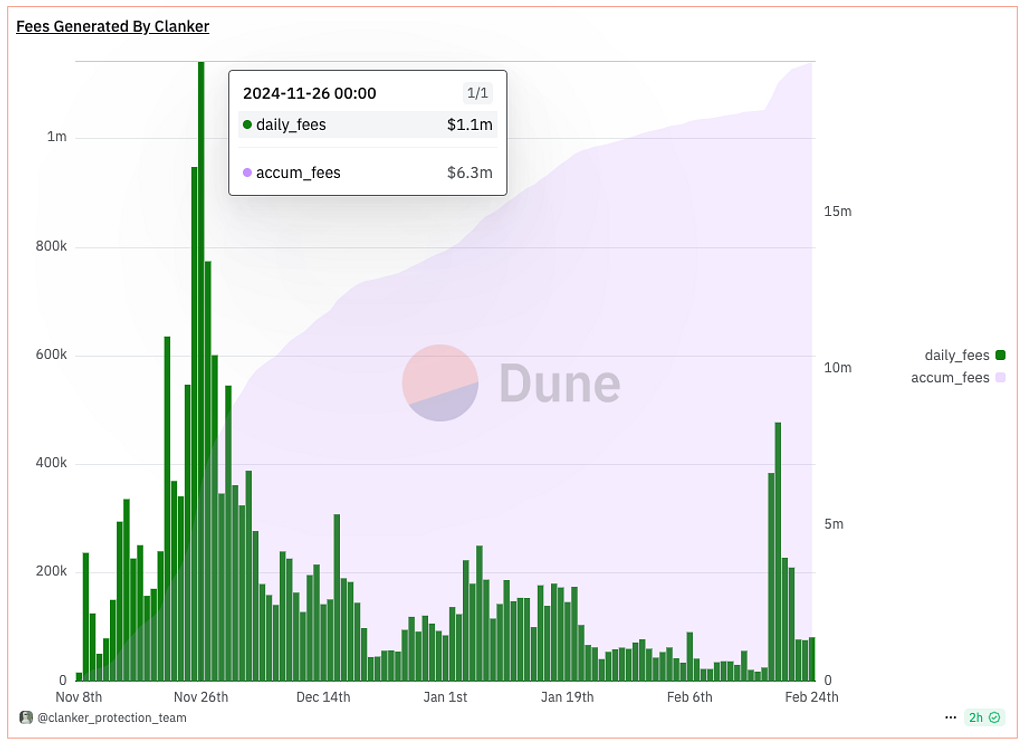Click the accum_fees row in the tooltip
Screen dimensions: 1024x744
(368, 173)
